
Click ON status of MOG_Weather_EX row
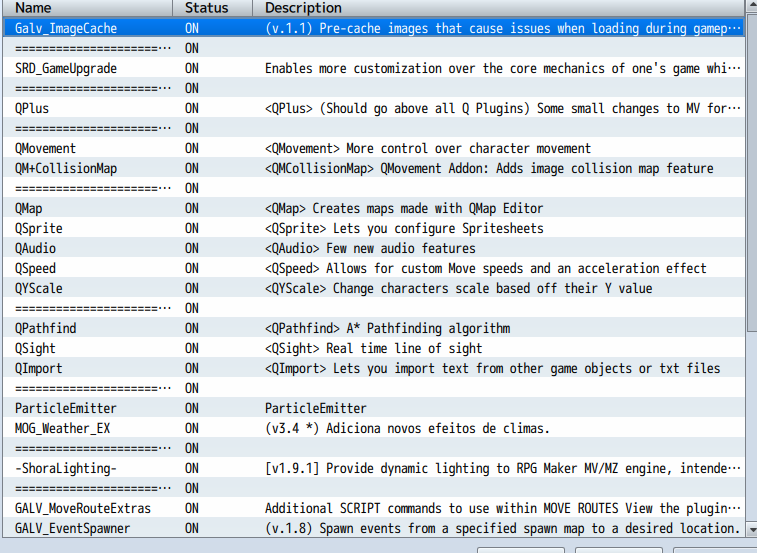click(192, 428)
